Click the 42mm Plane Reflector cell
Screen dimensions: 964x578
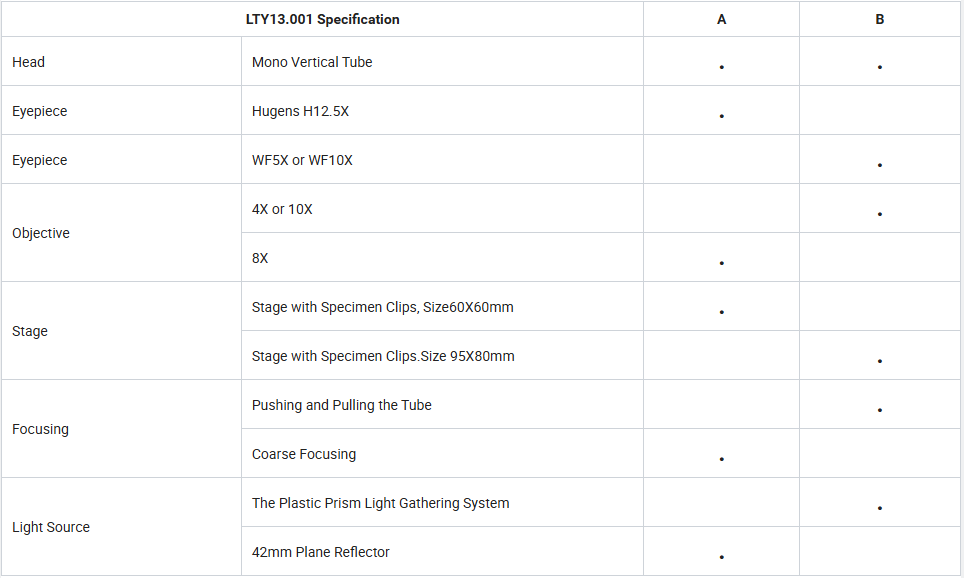442,552
